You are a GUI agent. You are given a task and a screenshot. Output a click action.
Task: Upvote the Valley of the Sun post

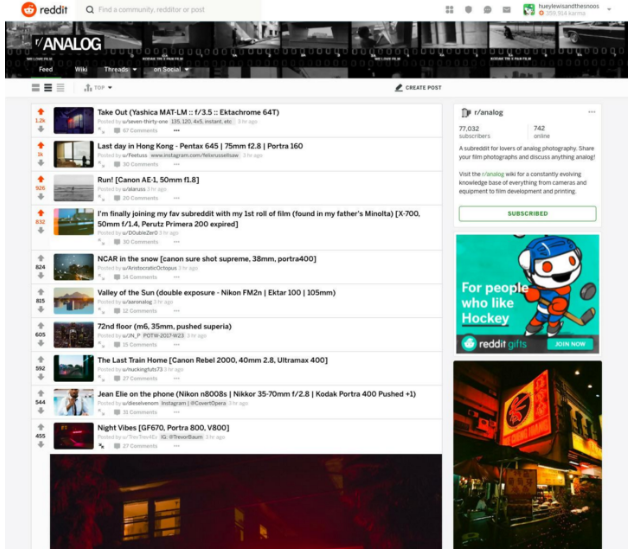tap(41, 292)
